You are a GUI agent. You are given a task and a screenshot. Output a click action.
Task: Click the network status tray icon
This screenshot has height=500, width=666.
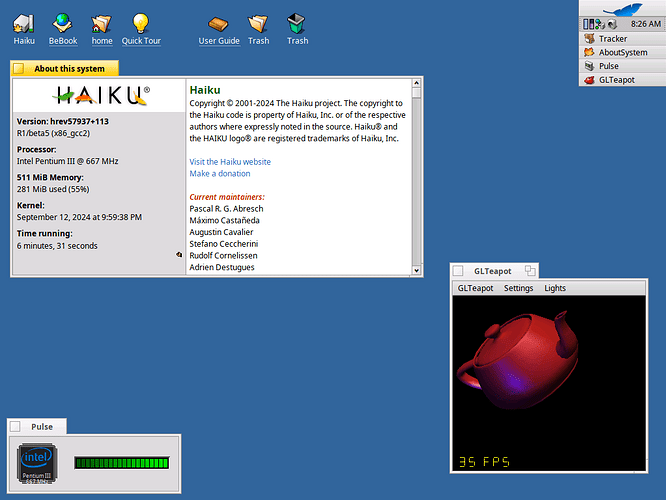600,24
